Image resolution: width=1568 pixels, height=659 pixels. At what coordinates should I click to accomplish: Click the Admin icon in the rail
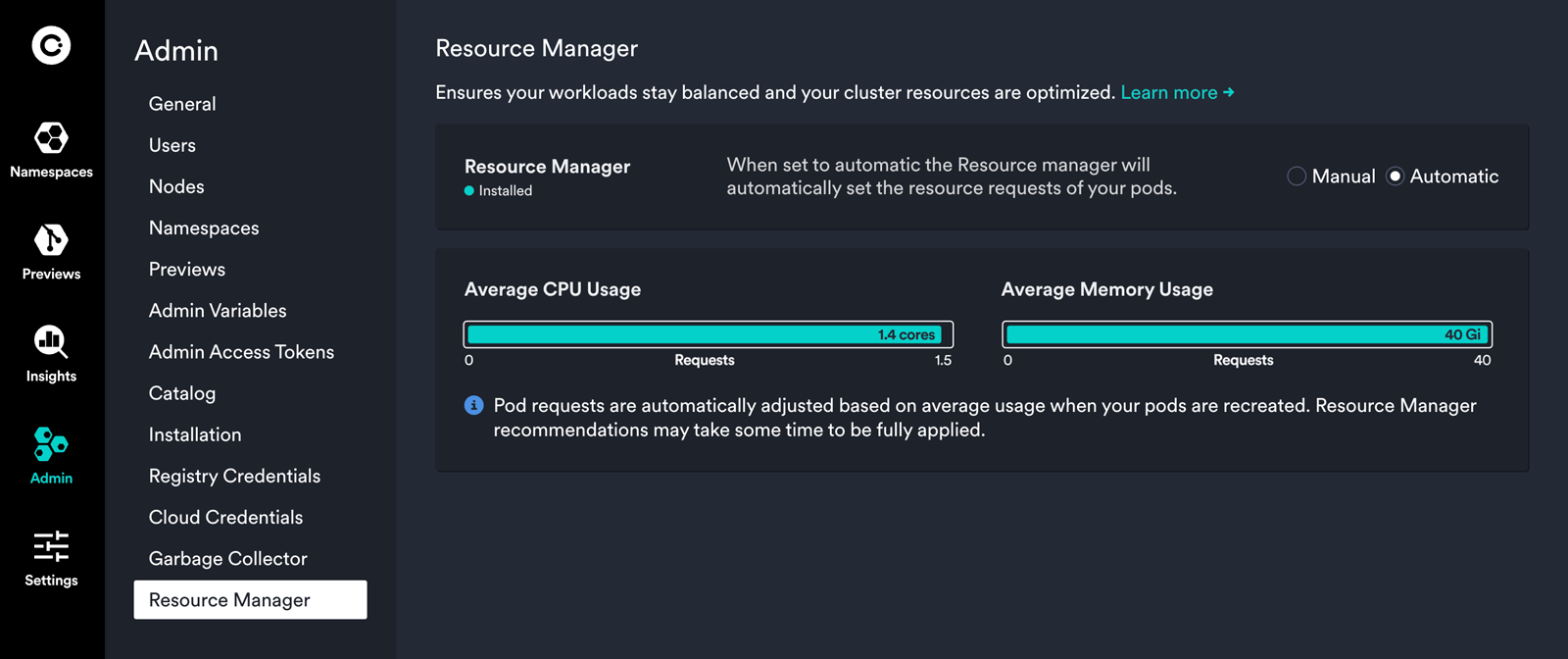click(x=51, y=445)
